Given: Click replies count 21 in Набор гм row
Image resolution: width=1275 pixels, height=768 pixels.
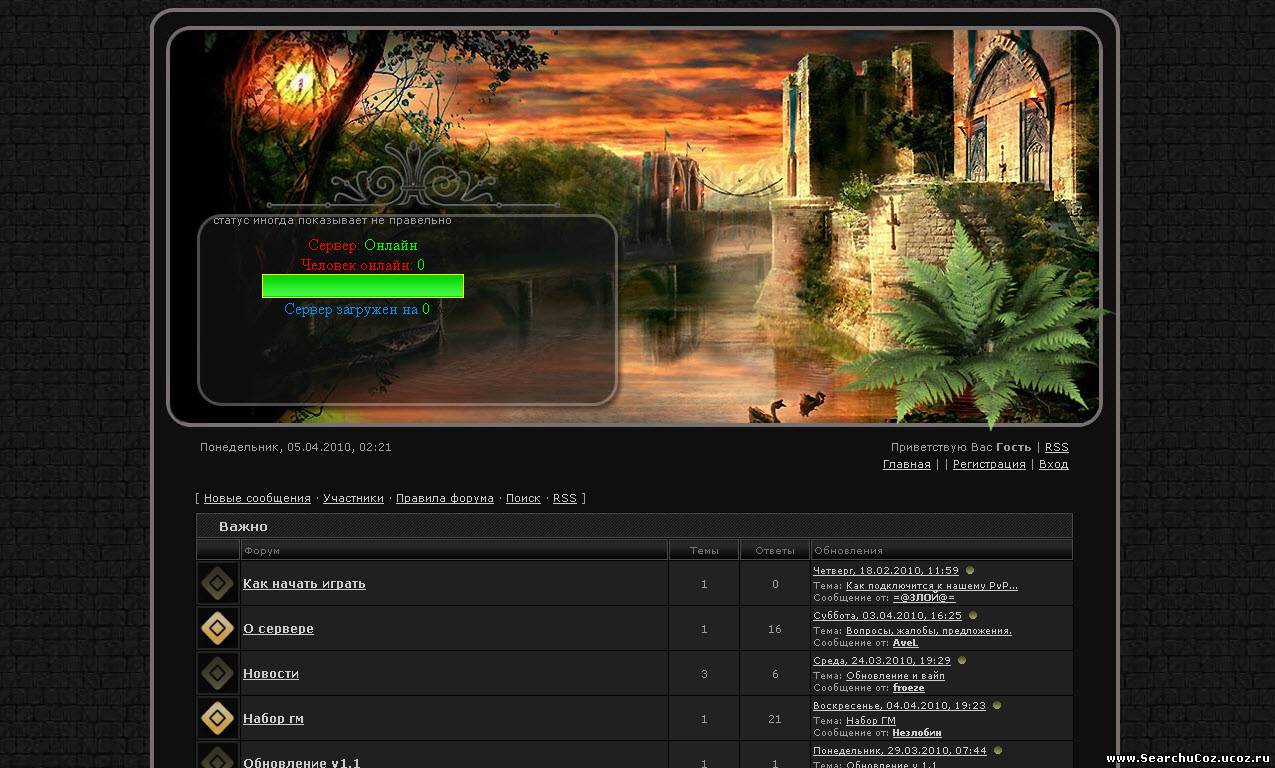Looking at the screenshot, I should click(x=775, y=719).
